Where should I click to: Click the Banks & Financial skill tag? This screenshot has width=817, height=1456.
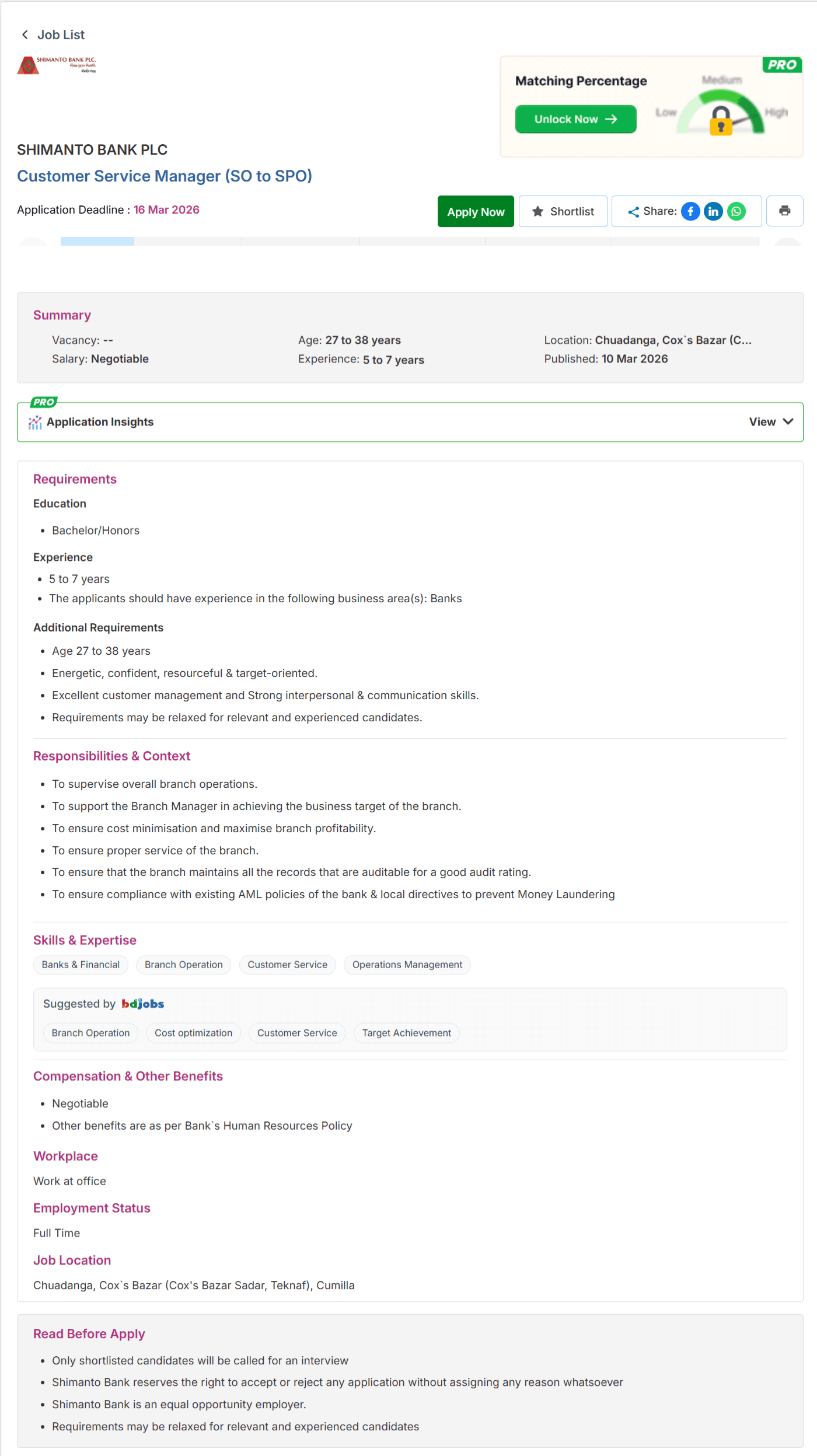81,965
